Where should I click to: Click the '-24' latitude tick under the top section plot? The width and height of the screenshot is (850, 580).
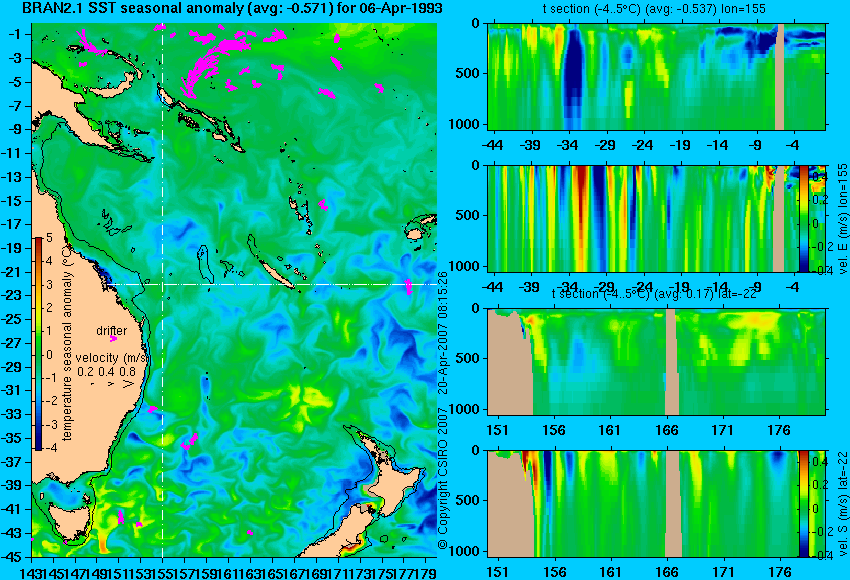tap(642, 145)
